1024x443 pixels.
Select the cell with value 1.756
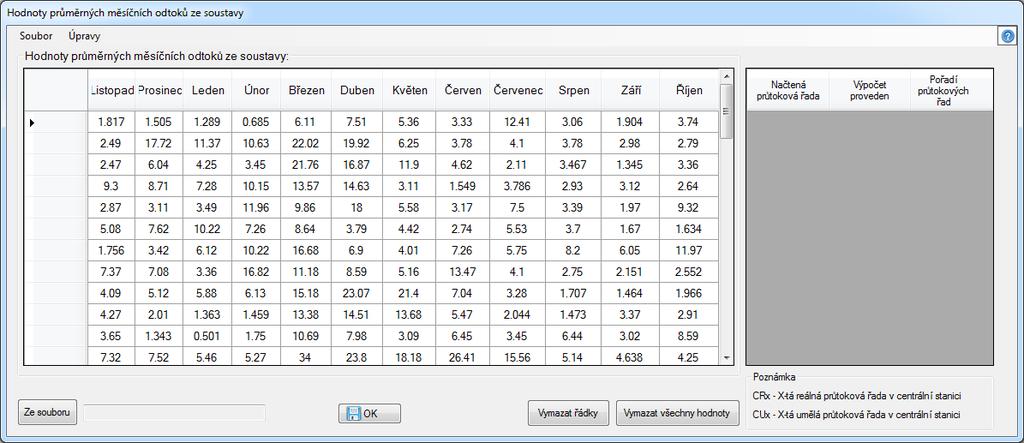coord(112,251)
